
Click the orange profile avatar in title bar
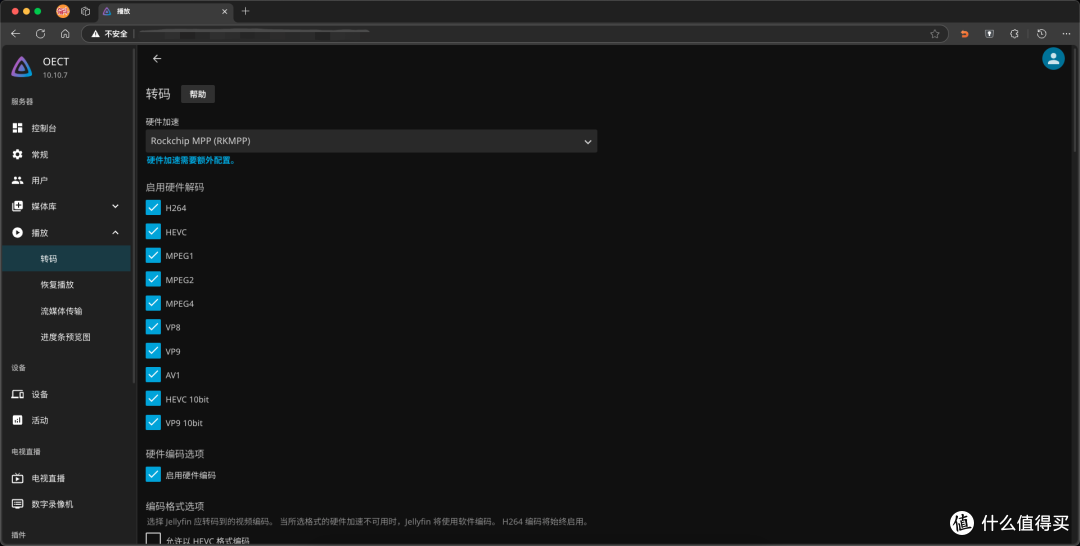point(63,11)
